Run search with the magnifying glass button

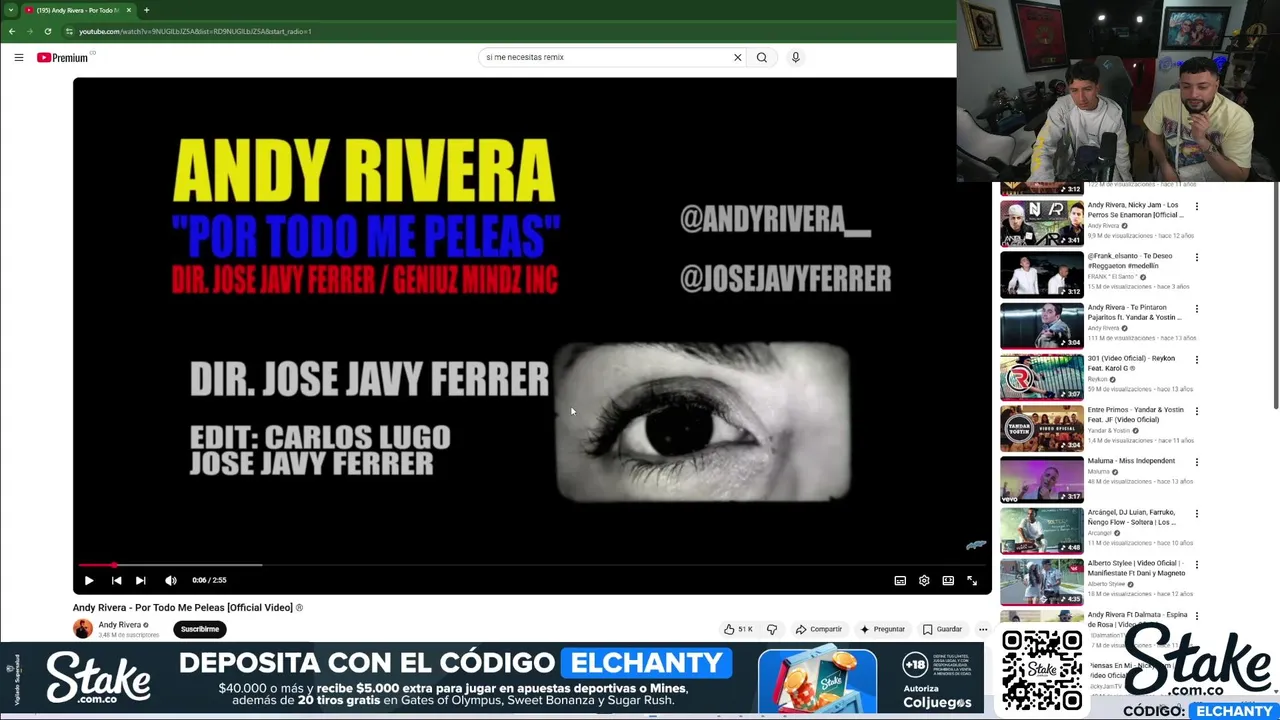[762, 57]
